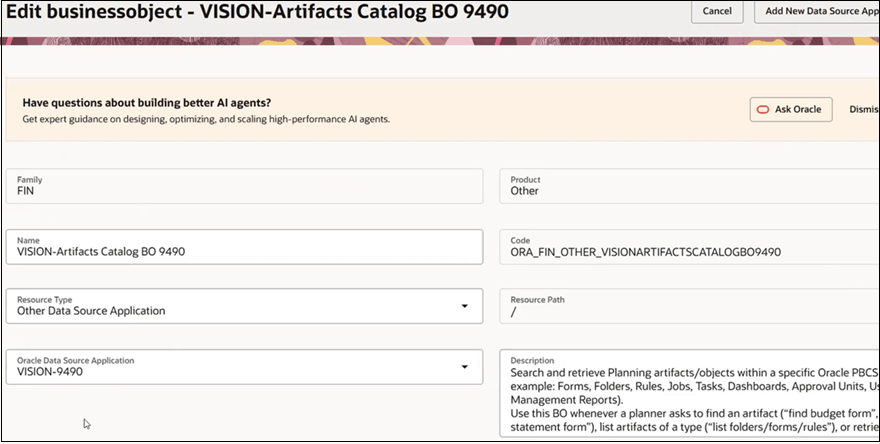Click Add New Data Source Application button
The image size is (880, 444).
(819, 11)
